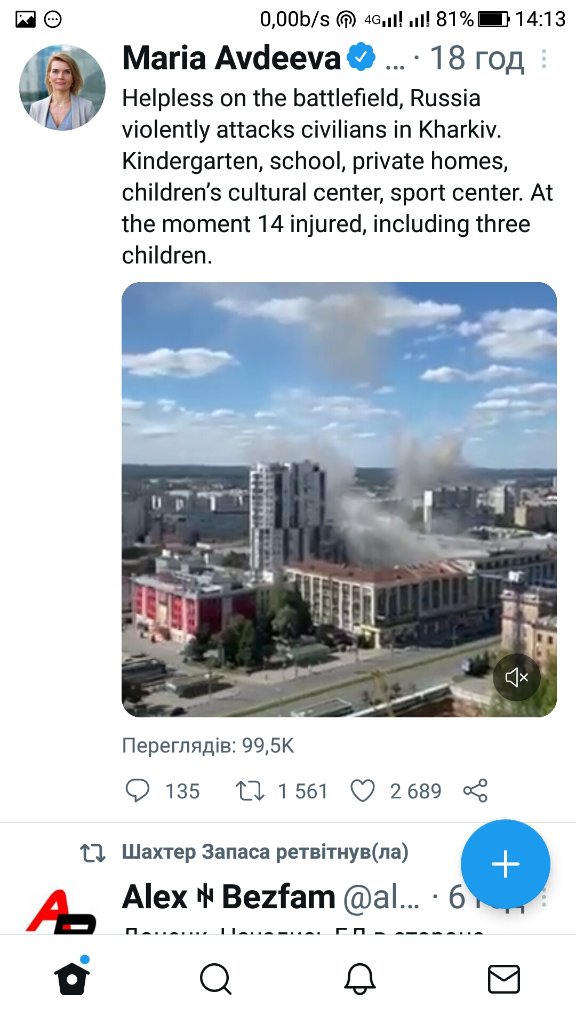The width and height of the screenshot is (576, 1024).
Task: View Alex Bezfam's name on retweeted post
Action: tap(229, 897)
